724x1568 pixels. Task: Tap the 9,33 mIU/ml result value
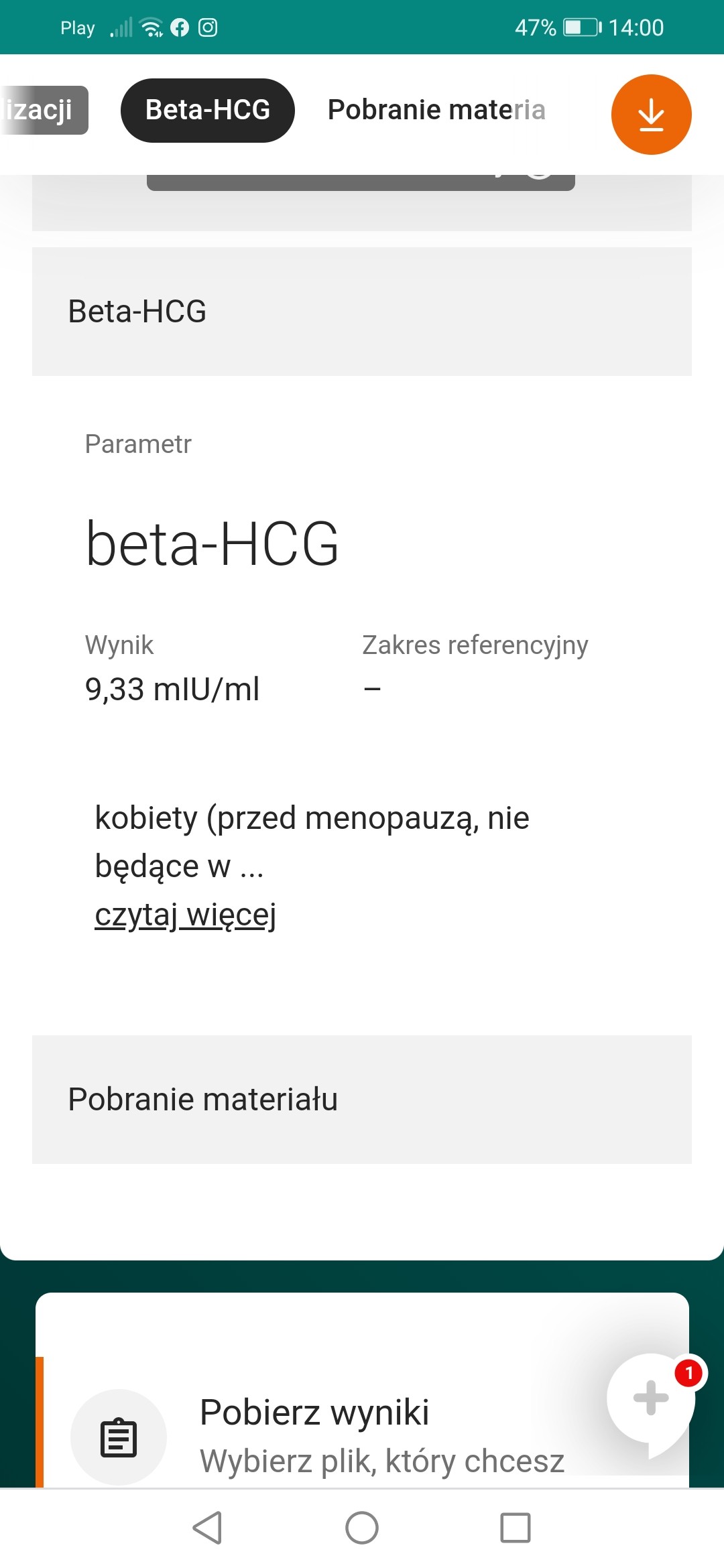(x=172, y=690)
